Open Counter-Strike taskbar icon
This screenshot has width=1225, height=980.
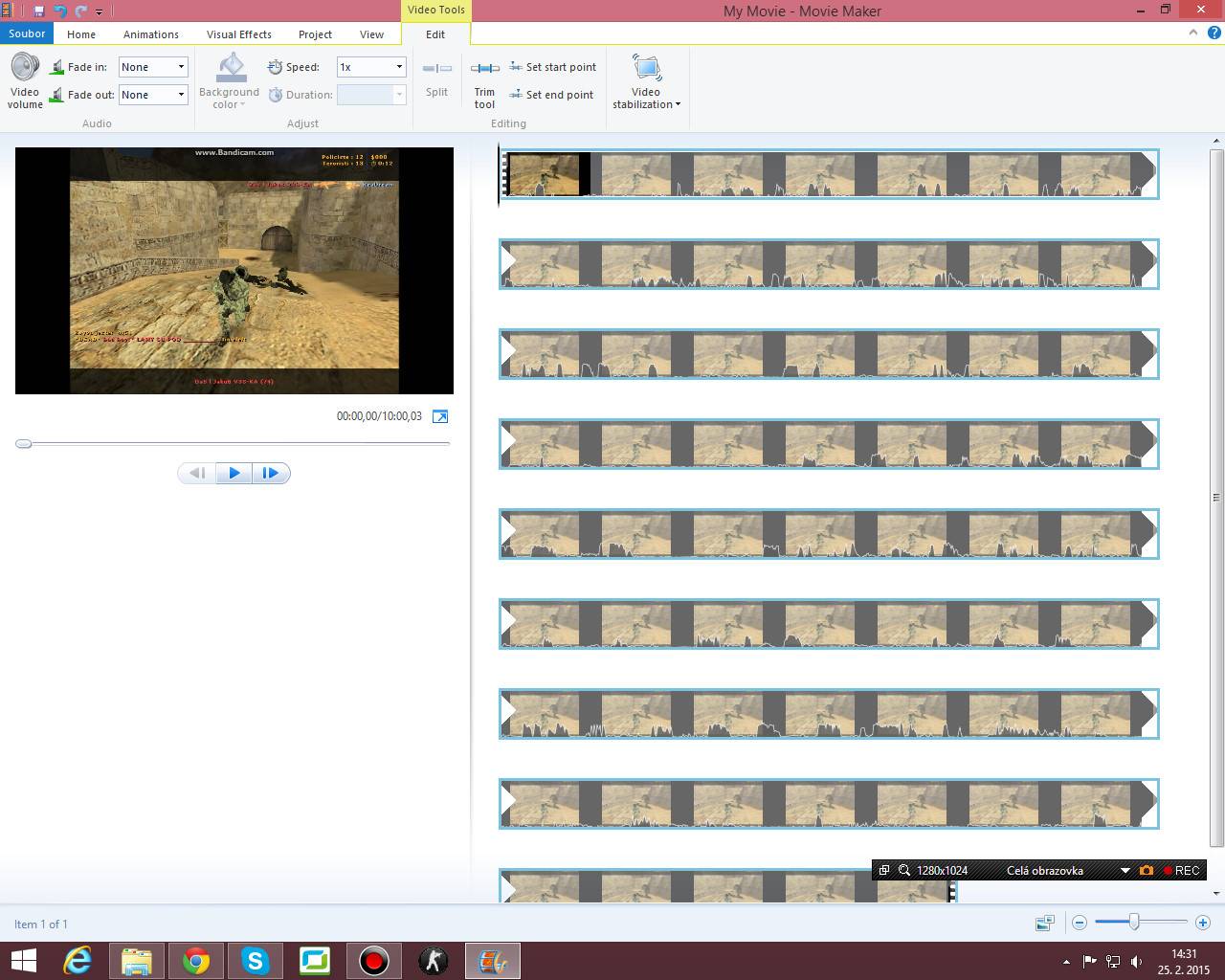click(433, 961)
